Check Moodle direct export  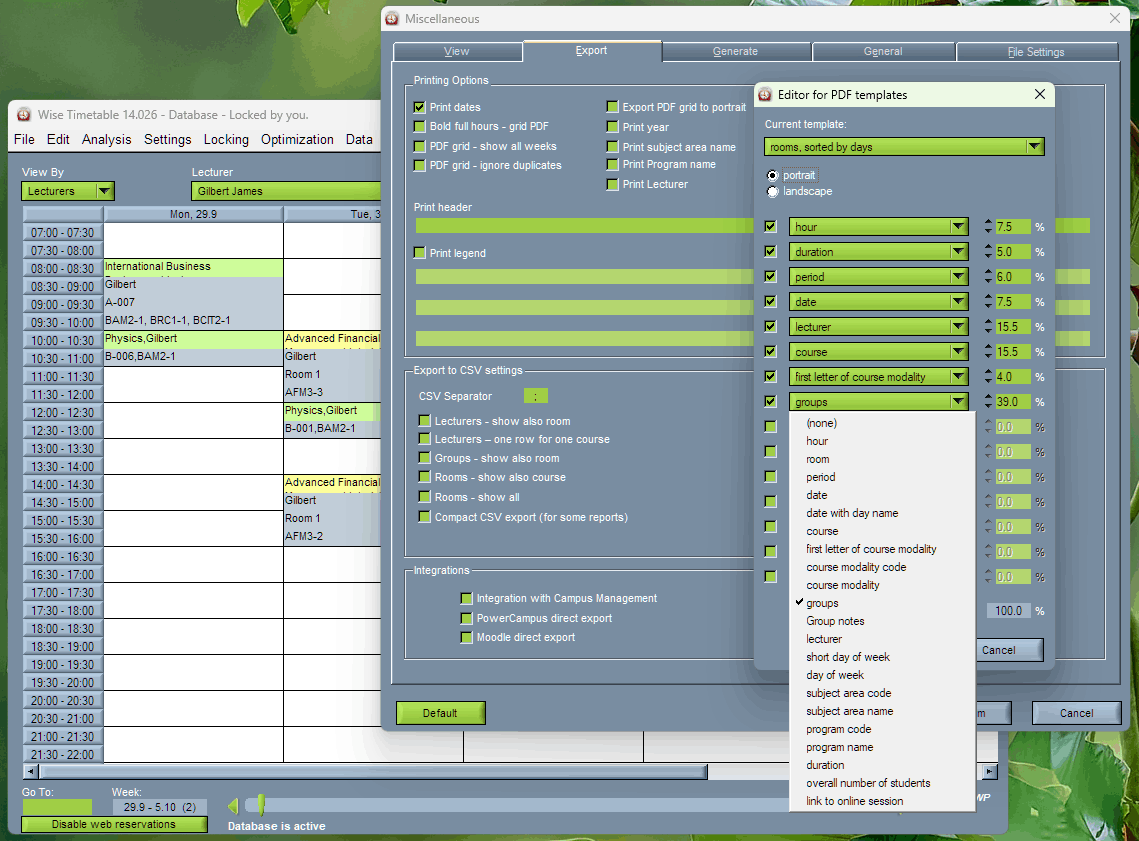(x=466, y=636)
